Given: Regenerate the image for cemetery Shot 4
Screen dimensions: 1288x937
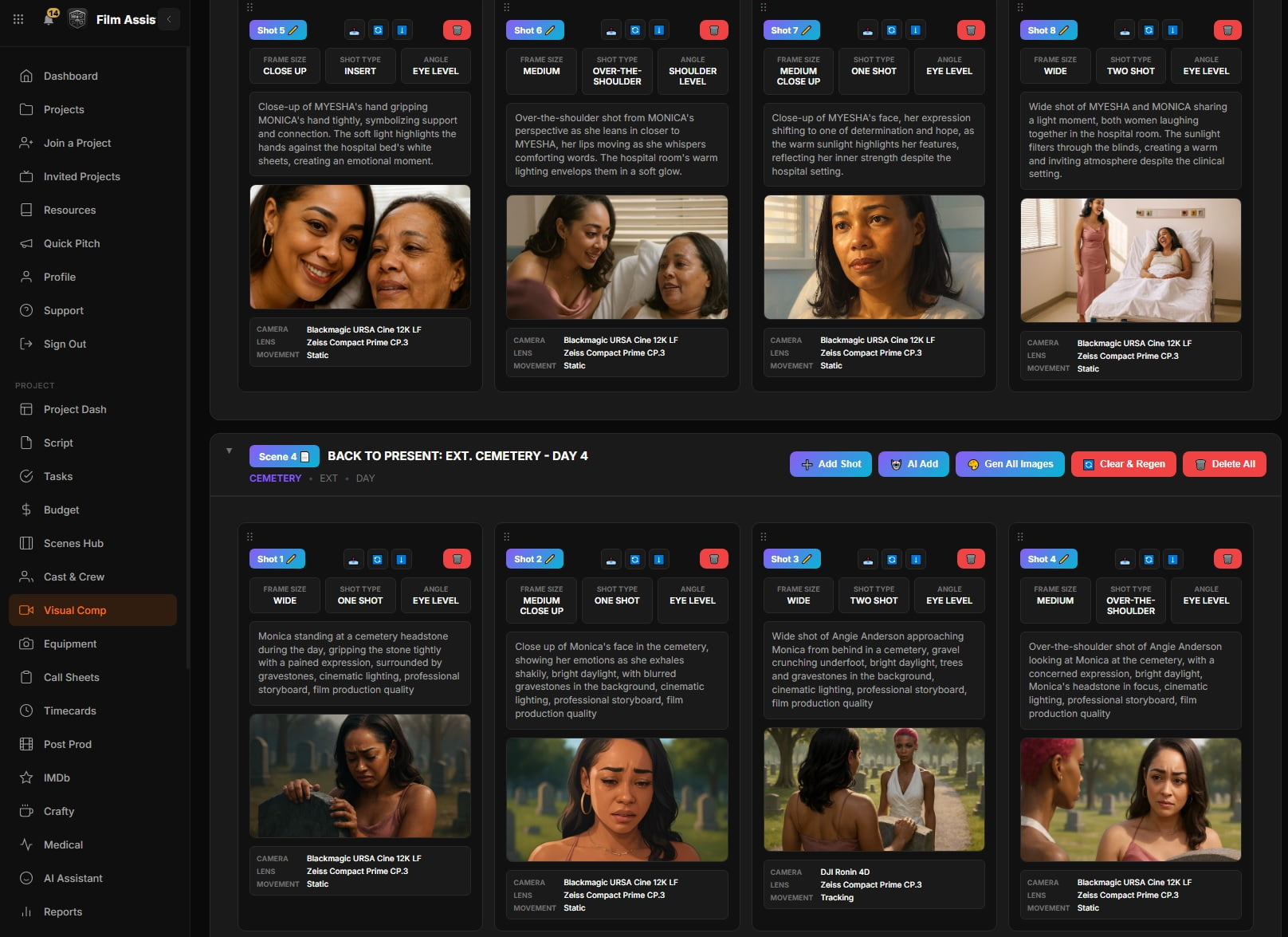Looking at the screenshot, I should coord(1149,560).
